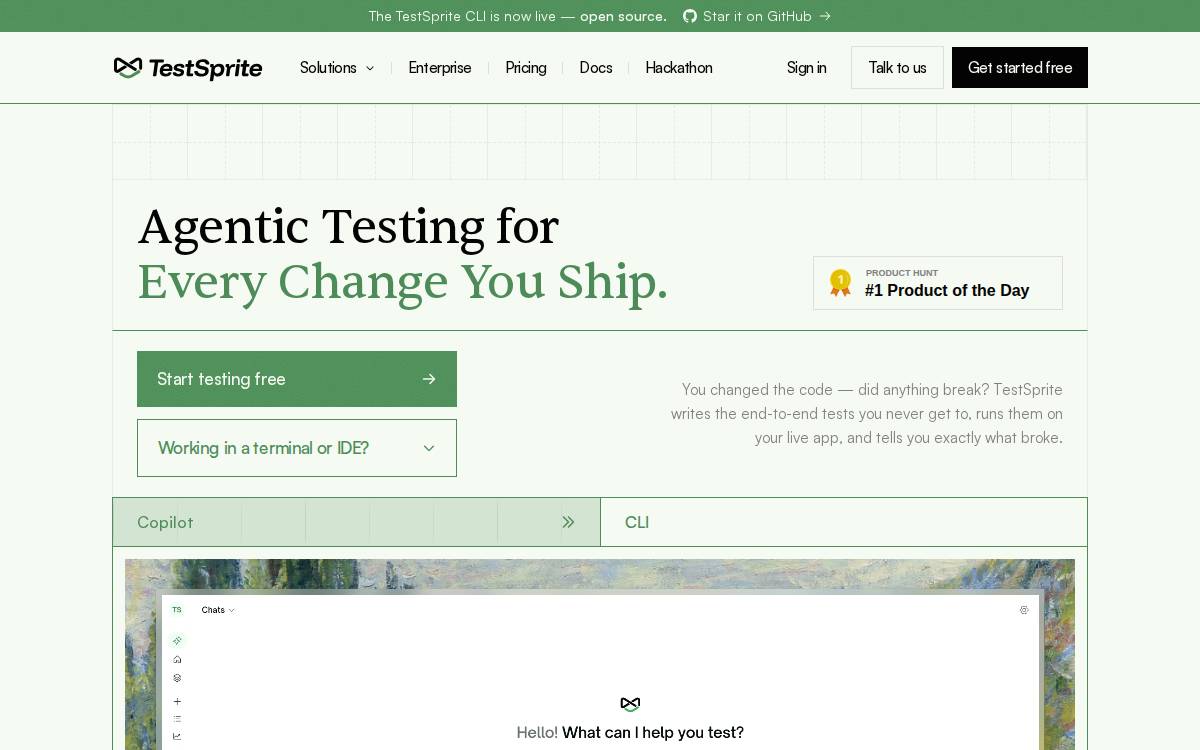Viewport: 1200px width, 750px height.
Task: Click the sparkle icon in preview sidebar
Action: point(177,640)
